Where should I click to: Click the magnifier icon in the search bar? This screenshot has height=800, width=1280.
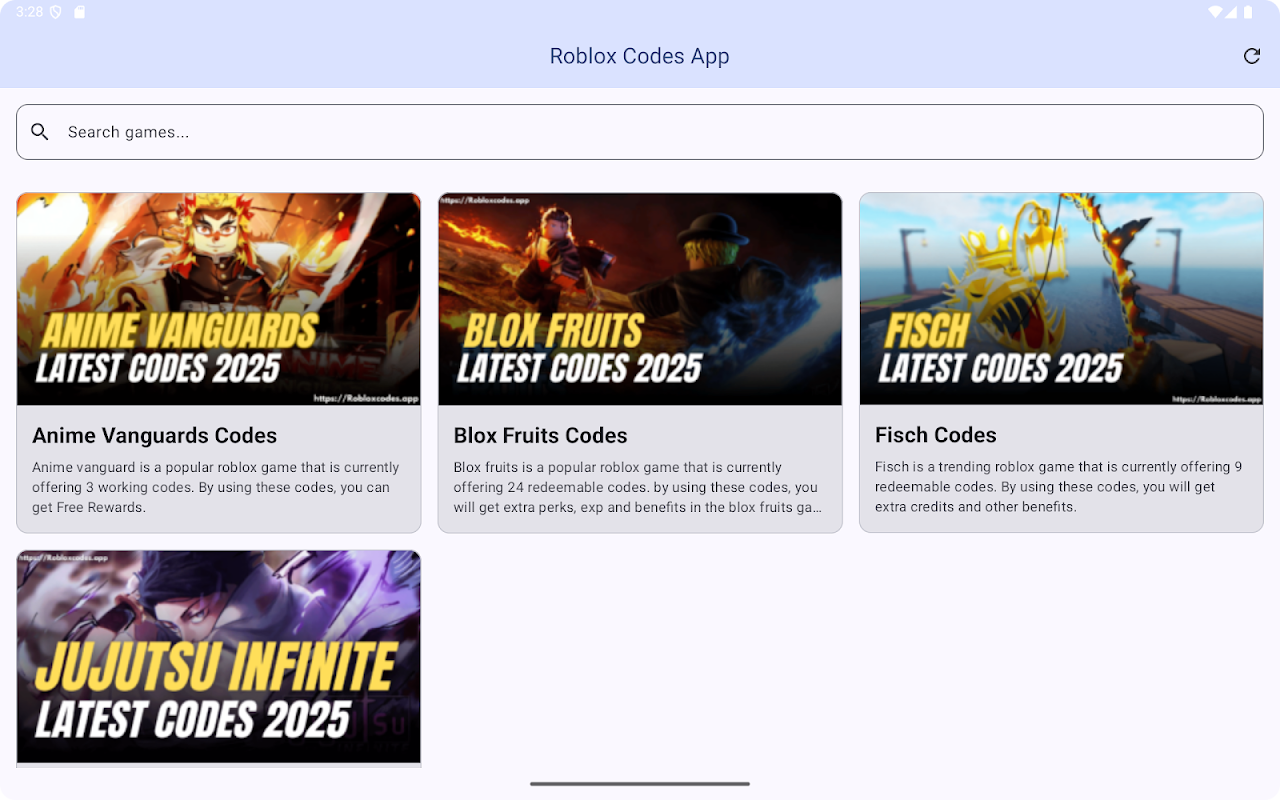(40, 132)
